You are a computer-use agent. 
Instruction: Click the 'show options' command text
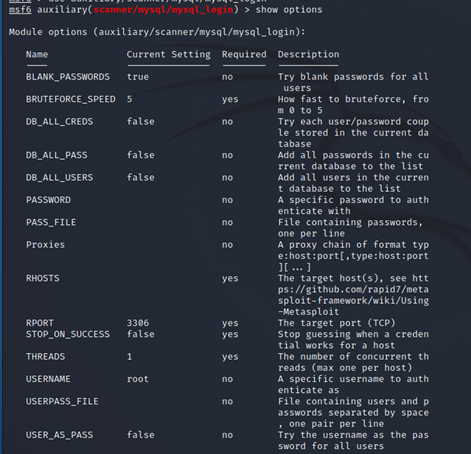click(x=289, y=10)
